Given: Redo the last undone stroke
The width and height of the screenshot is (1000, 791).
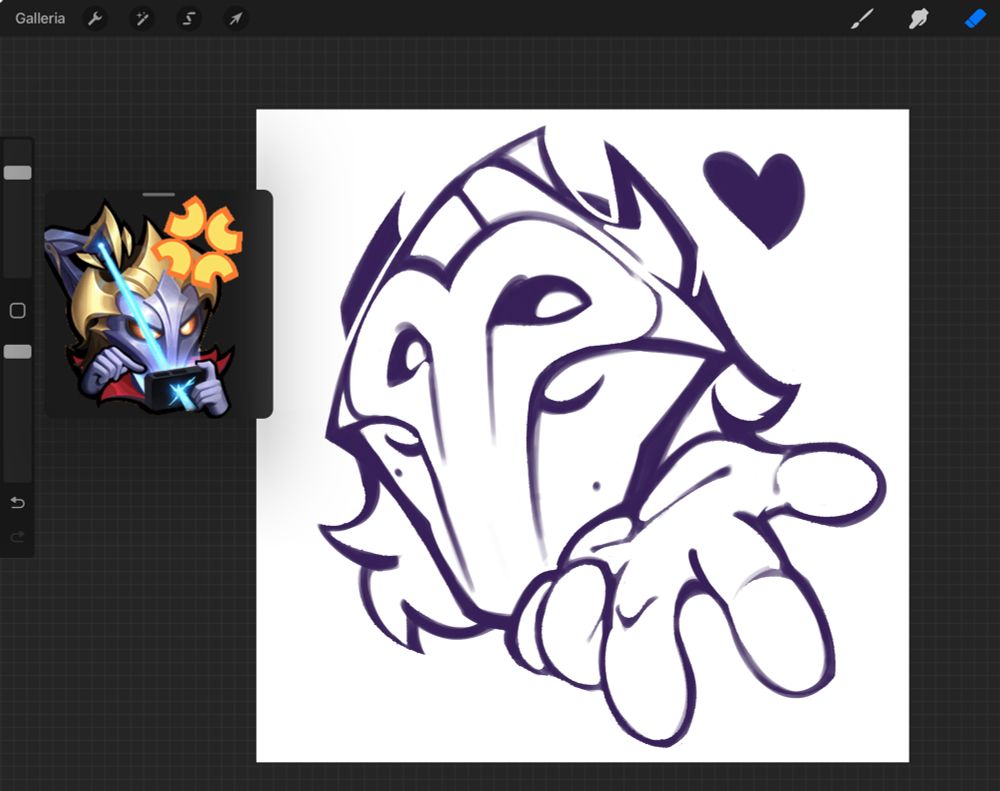Looking at the screenshot, I should click(18, 536).
